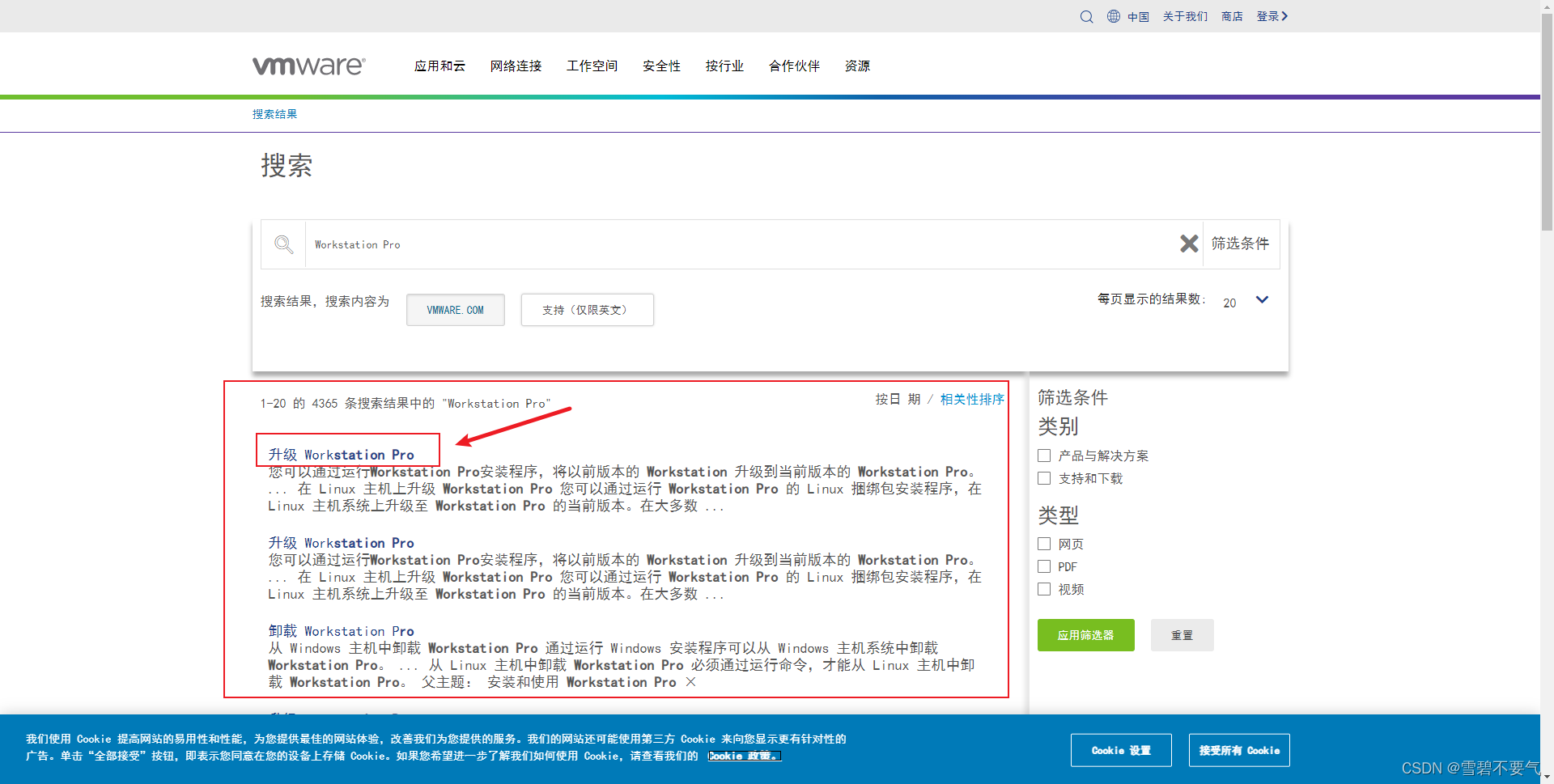Image resolution: width=1554 pixels, height=784 pixels.
Task: Select the VMWARE.COM search source tab
Action: click(x=456, y=310)
